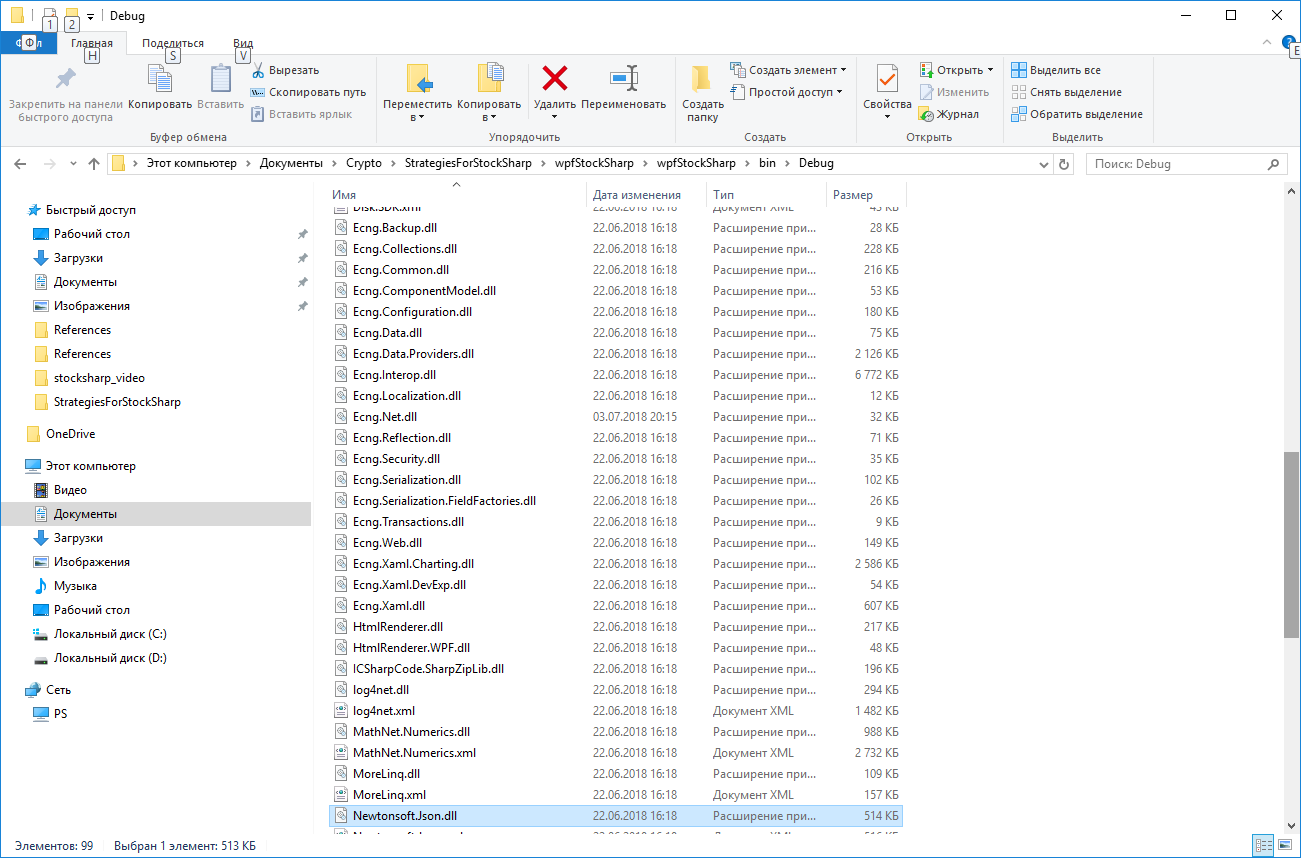Click the Copy (Копировать) clipboard icon
Image resolution: width=1301 pixels, height=858 pixels.
[x=160, y=80]
